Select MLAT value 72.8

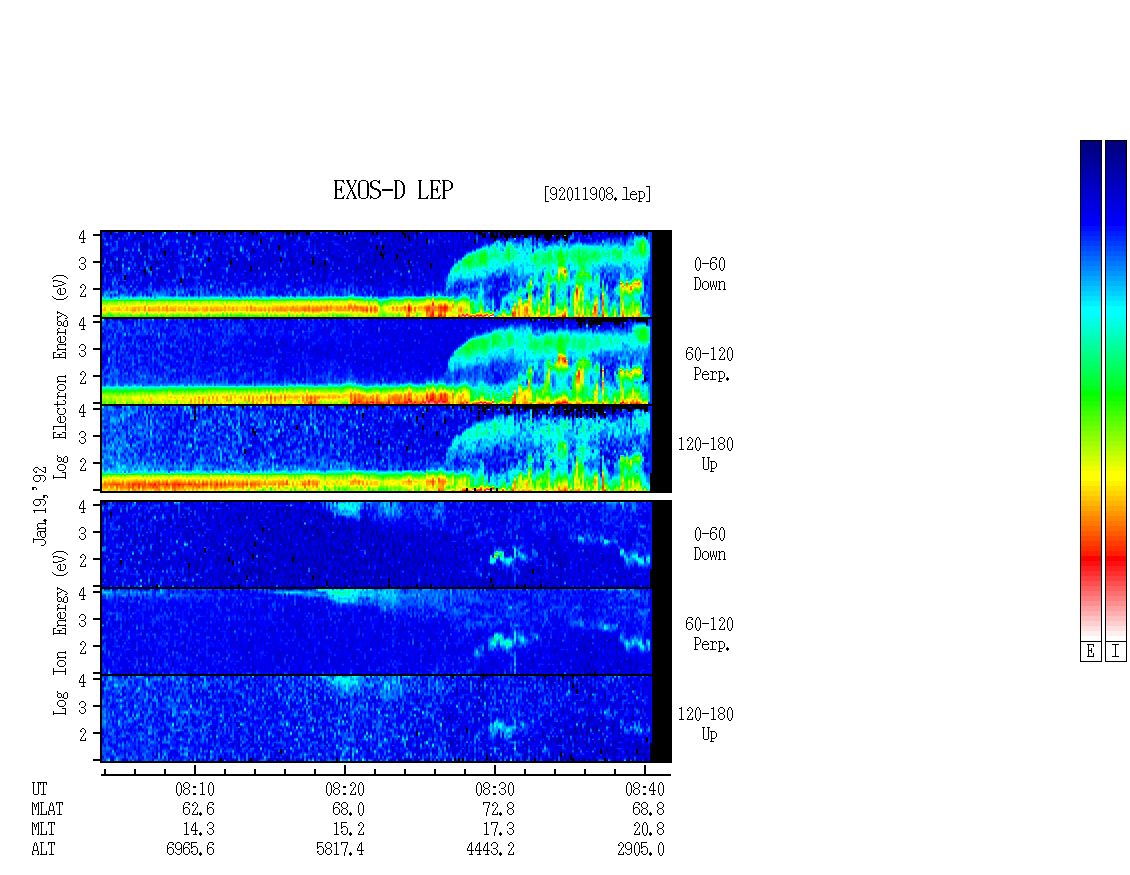point(499,809)
